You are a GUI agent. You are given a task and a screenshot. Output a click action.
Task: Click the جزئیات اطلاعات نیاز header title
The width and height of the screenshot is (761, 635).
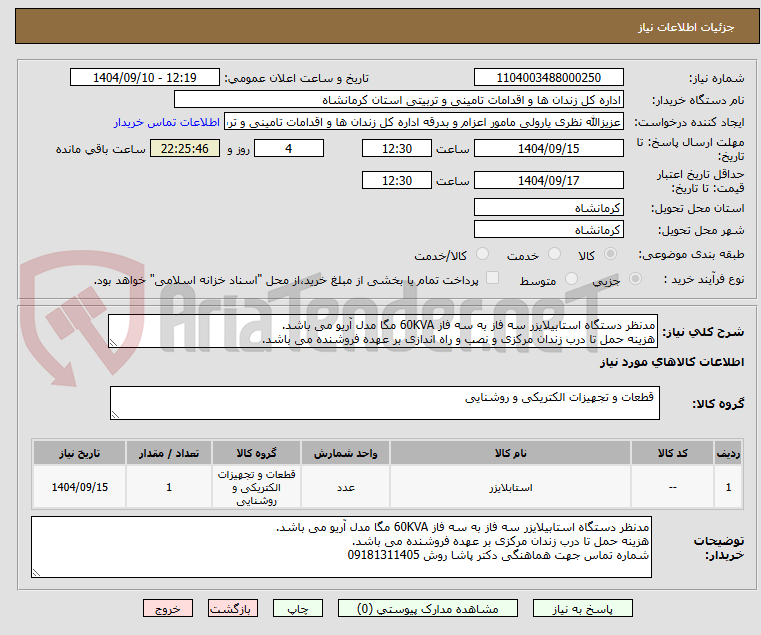click(x=686, y=27)
